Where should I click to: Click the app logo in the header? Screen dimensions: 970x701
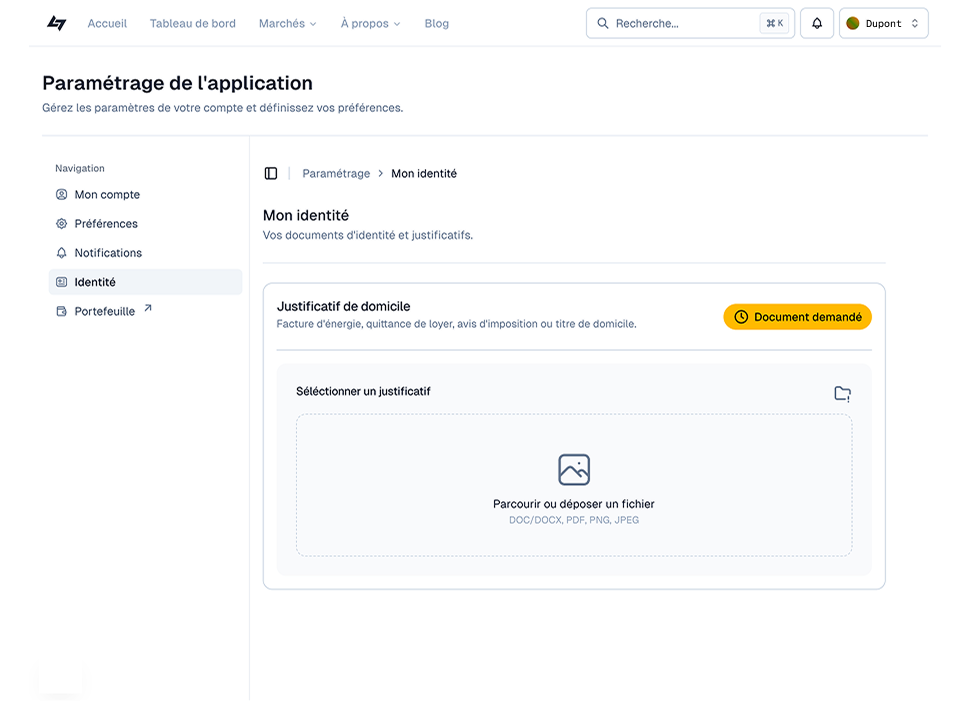tap(56, 23)
